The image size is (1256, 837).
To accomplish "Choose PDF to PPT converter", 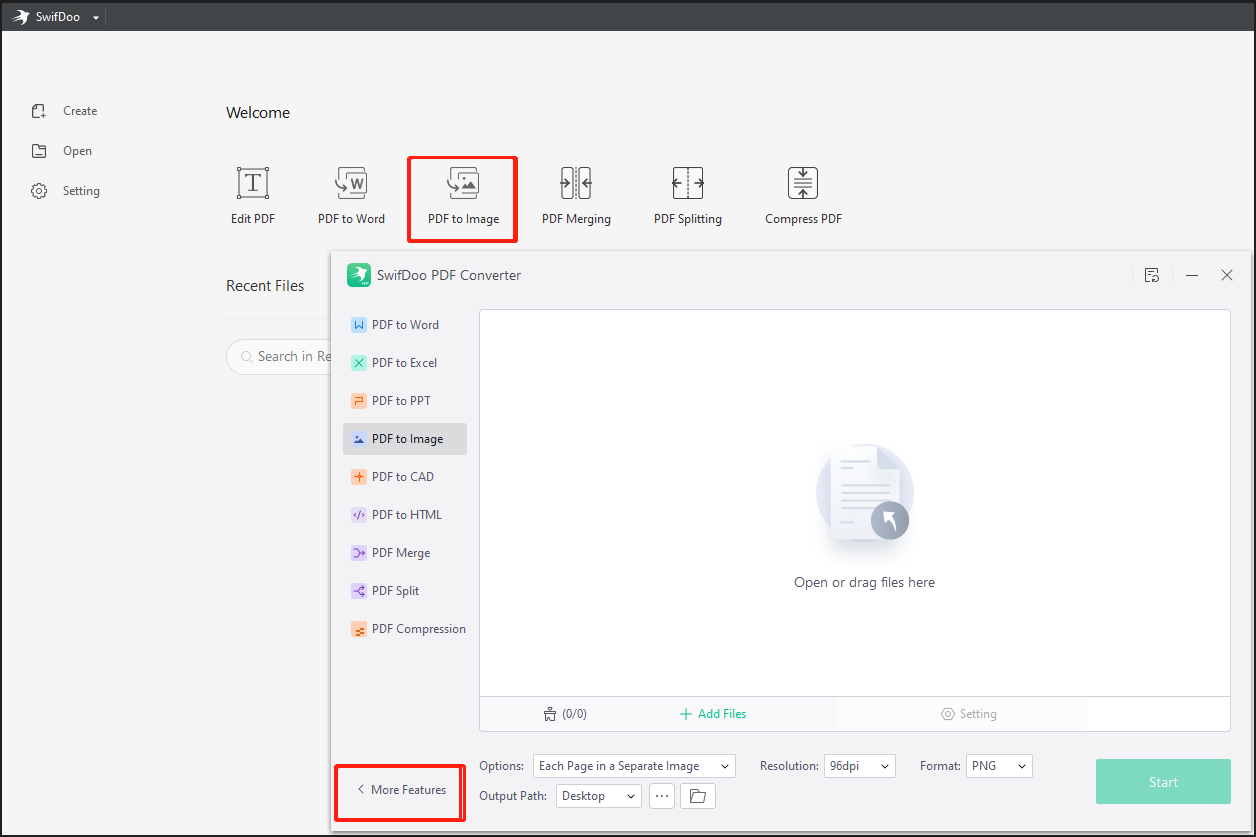I will pyautogui.click(x=405, y=401).
